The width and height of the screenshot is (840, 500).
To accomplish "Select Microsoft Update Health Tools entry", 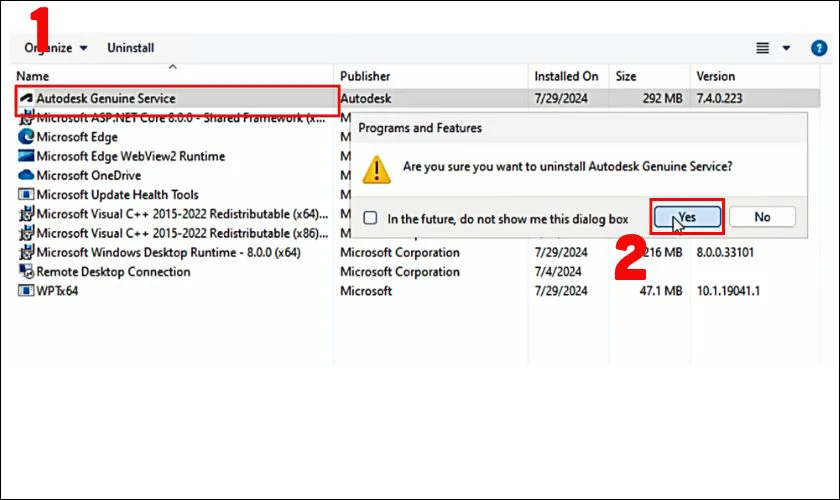I will (117, 195).
